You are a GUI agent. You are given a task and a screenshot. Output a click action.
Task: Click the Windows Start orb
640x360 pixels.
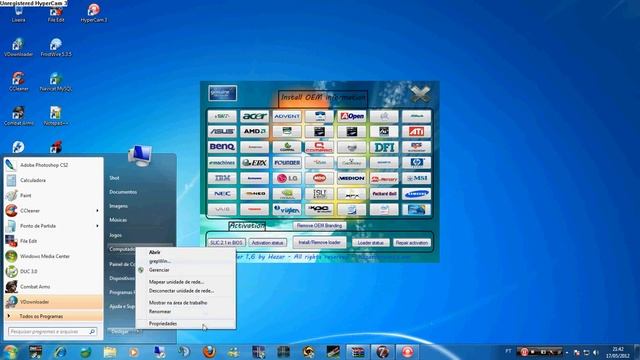[10, 352]
